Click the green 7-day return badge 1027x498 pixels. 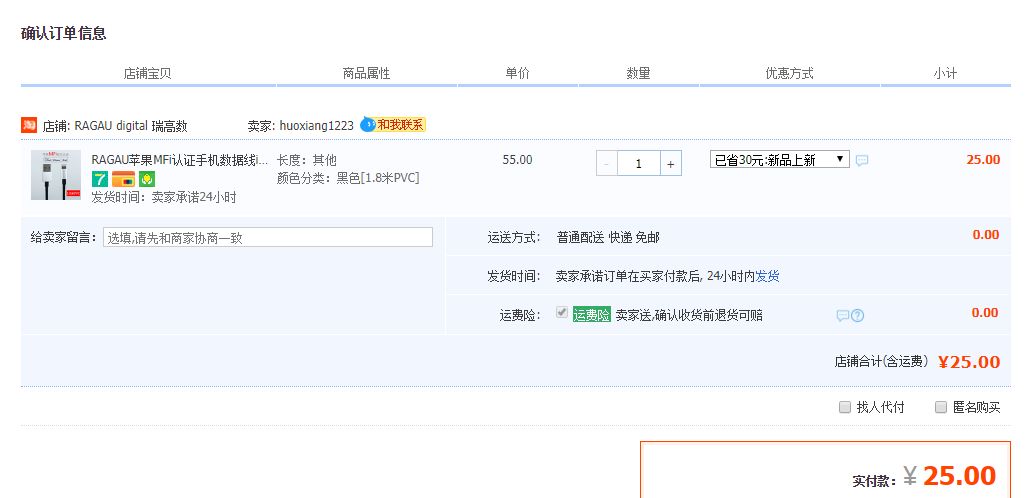100,179
